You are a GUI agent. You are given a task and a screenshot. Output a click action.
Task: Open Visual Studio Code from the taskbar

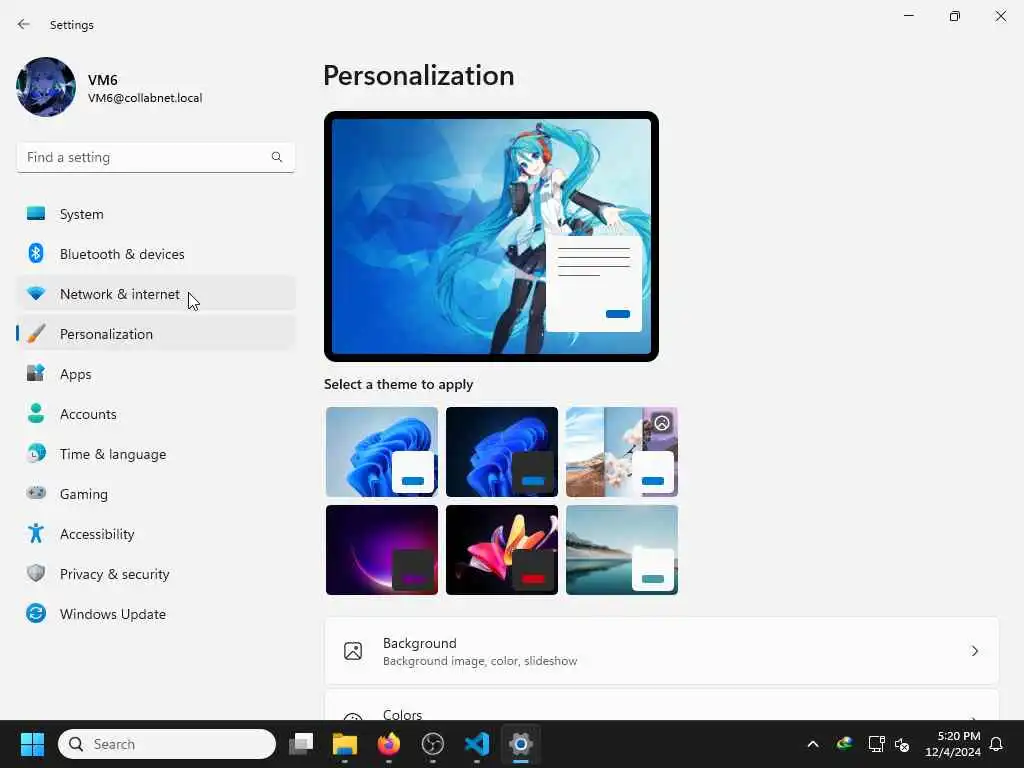(477, 744)
